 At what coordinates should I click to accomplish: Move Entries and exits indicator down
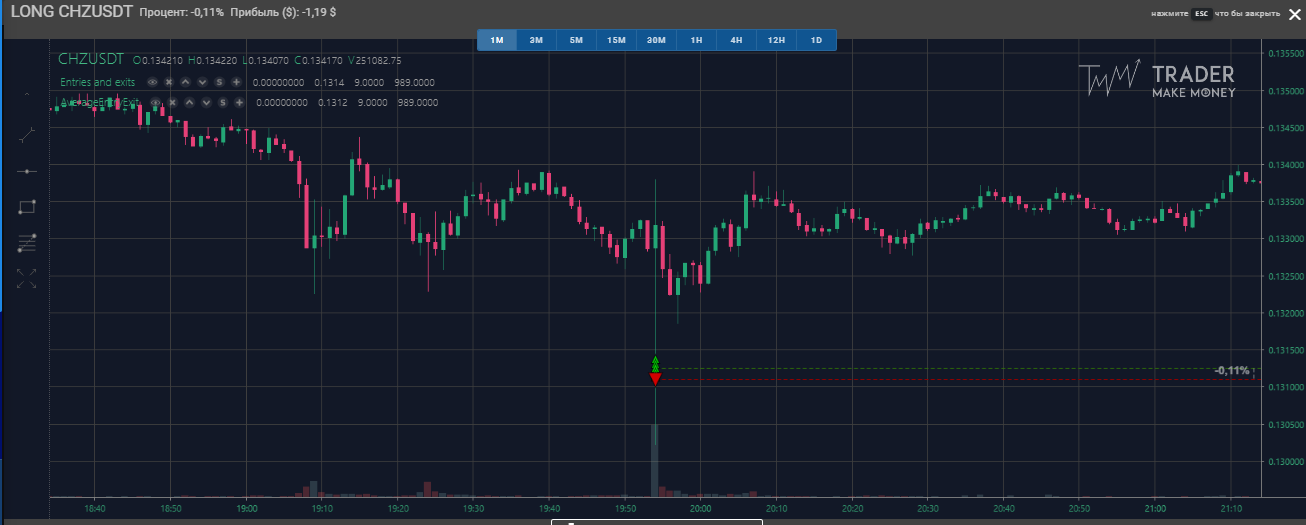coord(202,82)
